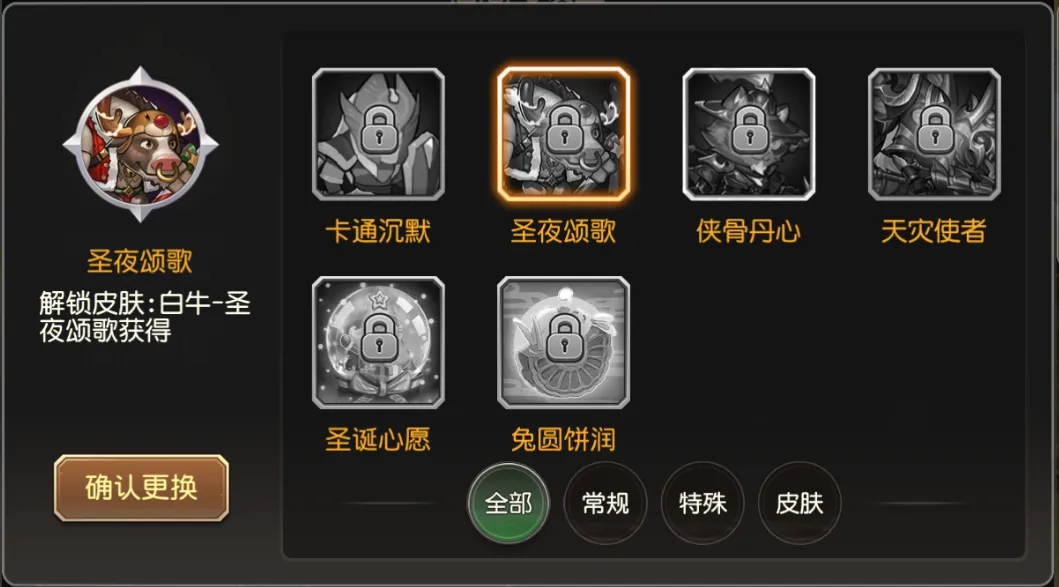Select the 兔圆饼润 mooncake icon
The height and width of the screenshot is (587, 1059).
(x=563, y=342)
